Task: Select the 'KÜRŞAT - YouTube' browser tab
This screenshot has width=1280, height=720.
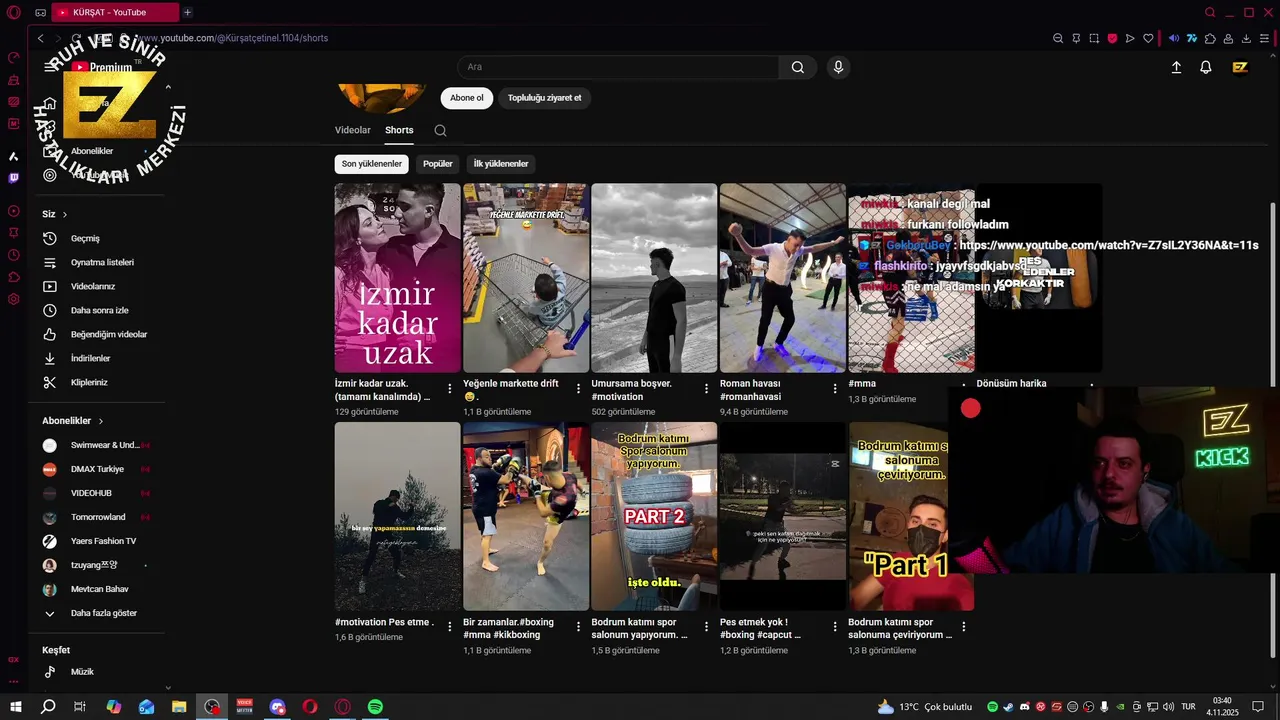Action: click(x=115, y=12)
